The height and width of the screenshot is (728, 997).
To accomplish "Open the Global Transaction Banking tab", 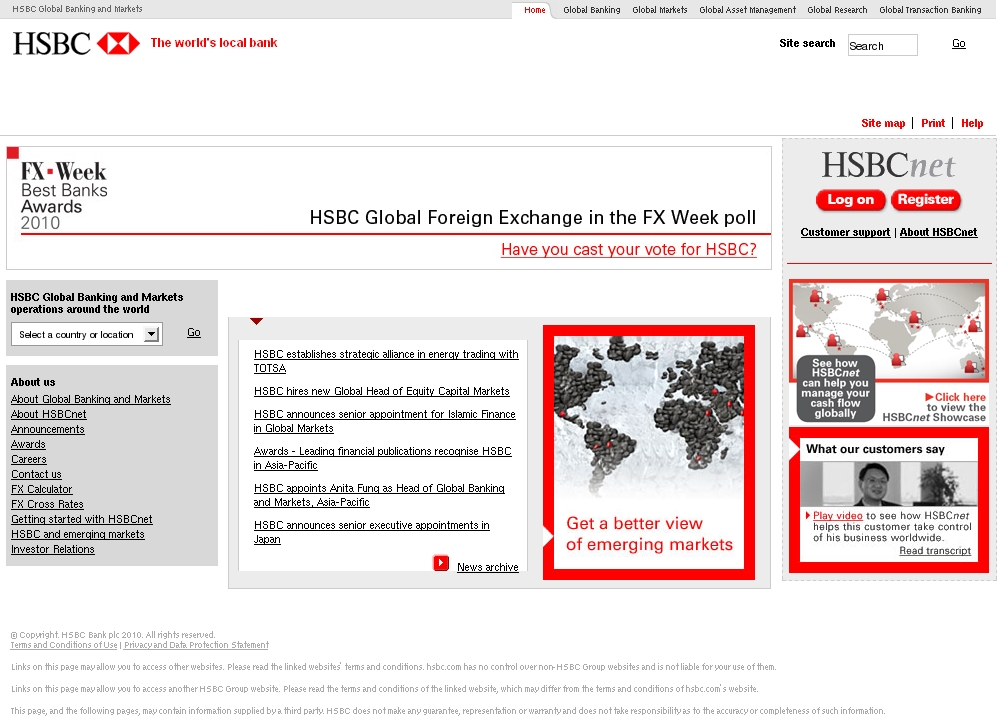I will click(930, 10).
